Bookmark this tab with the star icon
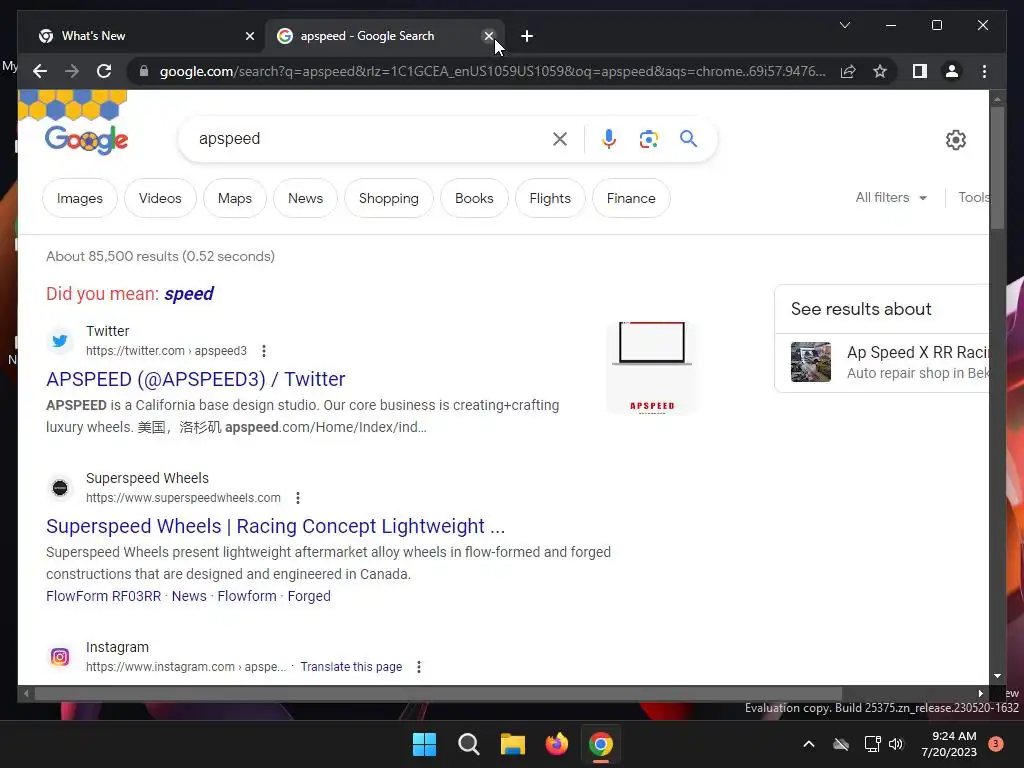1024x768 pixels. click(x=880, y=71)
